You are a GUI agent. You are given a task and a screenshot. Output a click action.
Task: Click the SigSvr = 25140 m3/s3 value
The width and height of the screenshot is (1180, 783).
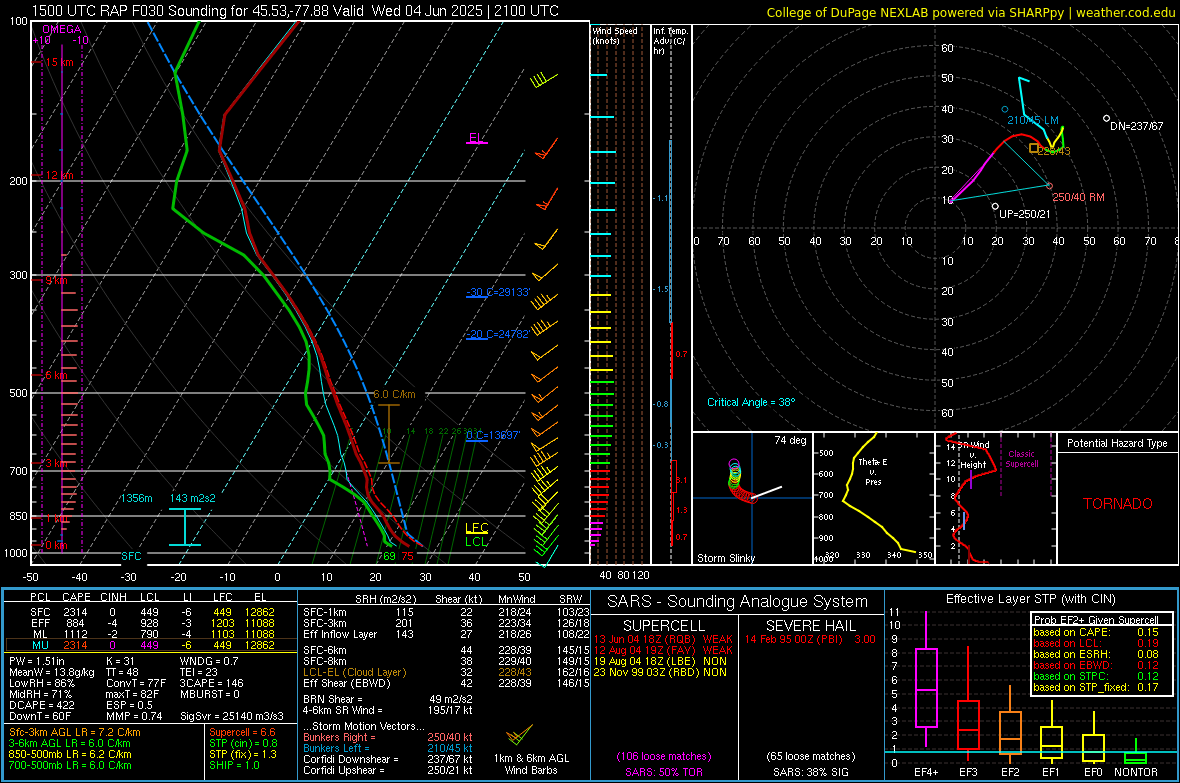[232, 716]
